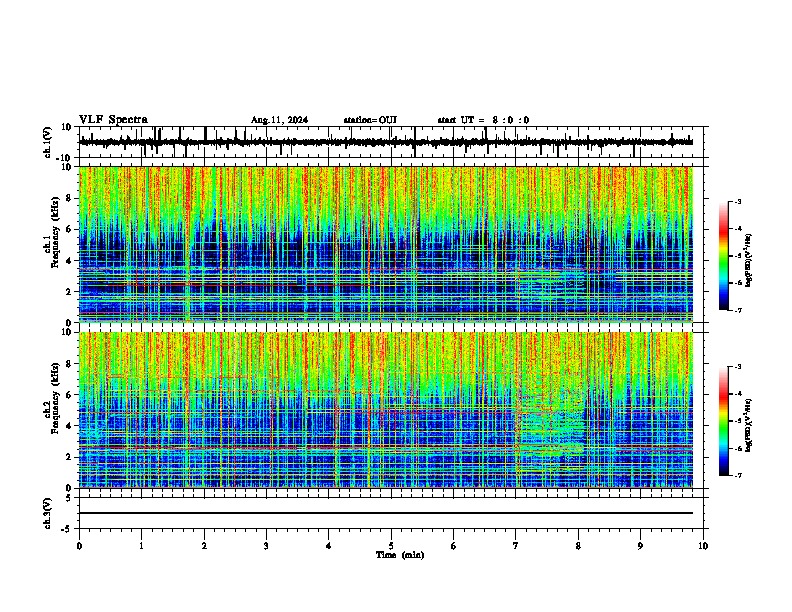This screenshot has width=792, height=612.
Task: Click the ch.1 color scale bar
Action: pyautogui.click(x=724, y=256)
